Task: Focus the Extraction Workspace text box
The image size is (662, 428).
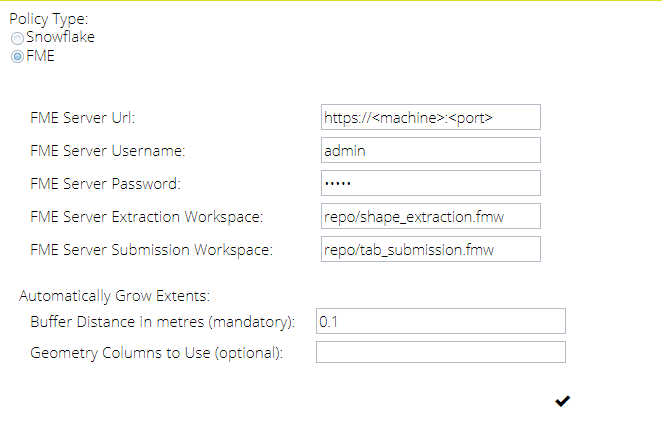Action: click(430, 216)
